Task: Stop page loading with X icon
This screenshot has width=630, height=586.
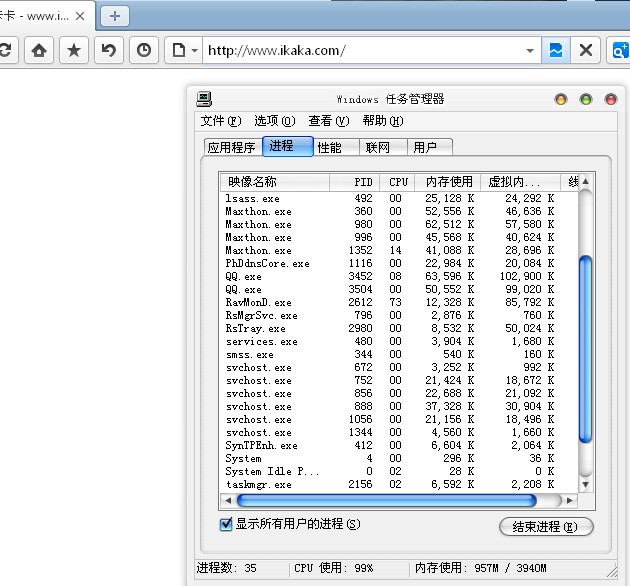Action: point(586,50)
